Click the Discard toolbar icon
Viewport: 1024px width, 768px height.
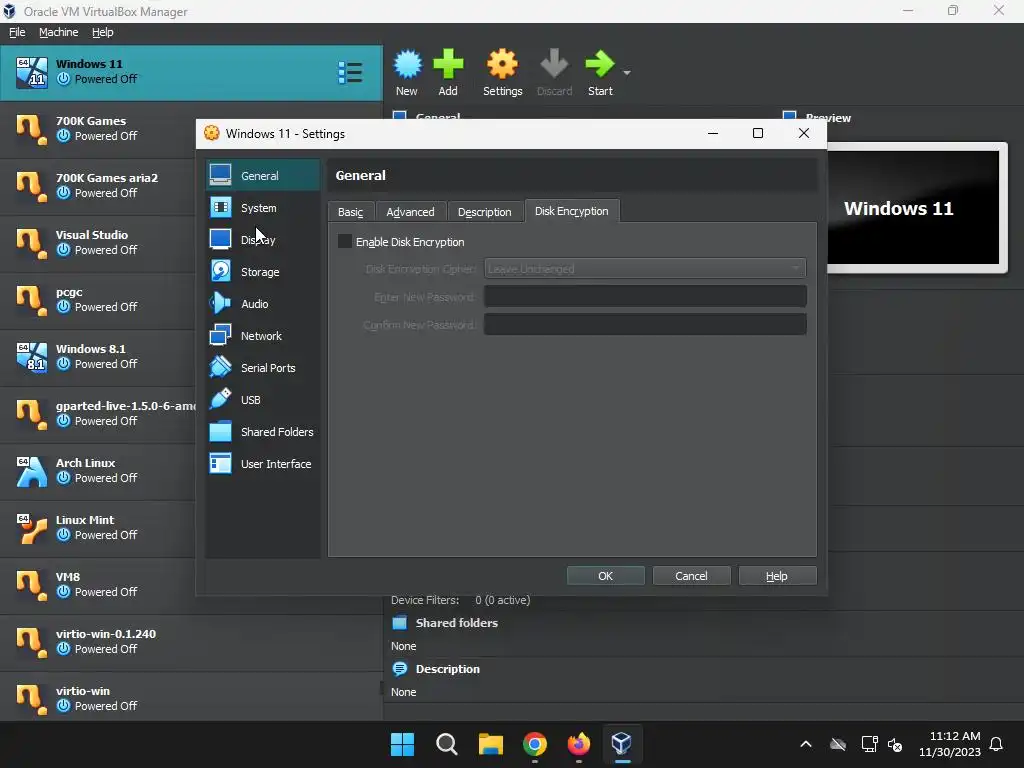tap(554, 64)
